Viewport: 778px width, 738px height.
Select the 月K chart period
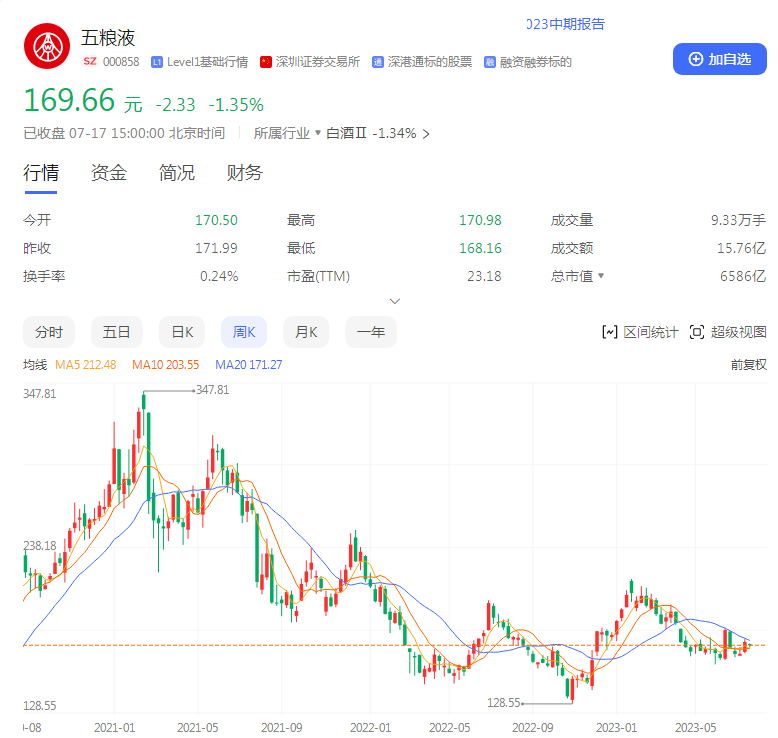306,332
